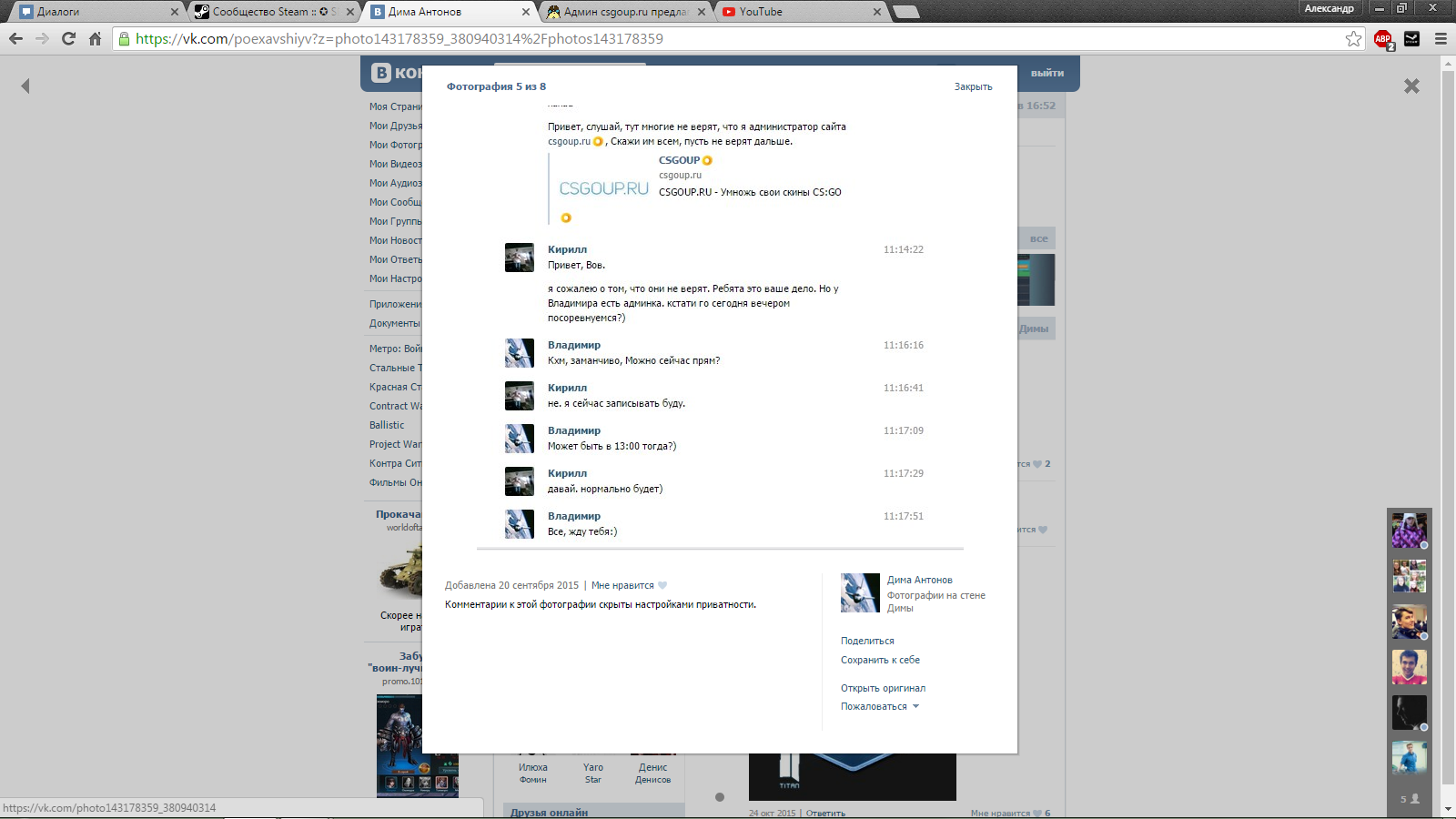Close the photo viewer with the X icon
This screenshot has height=819, width=1456.
(1411, 86)
